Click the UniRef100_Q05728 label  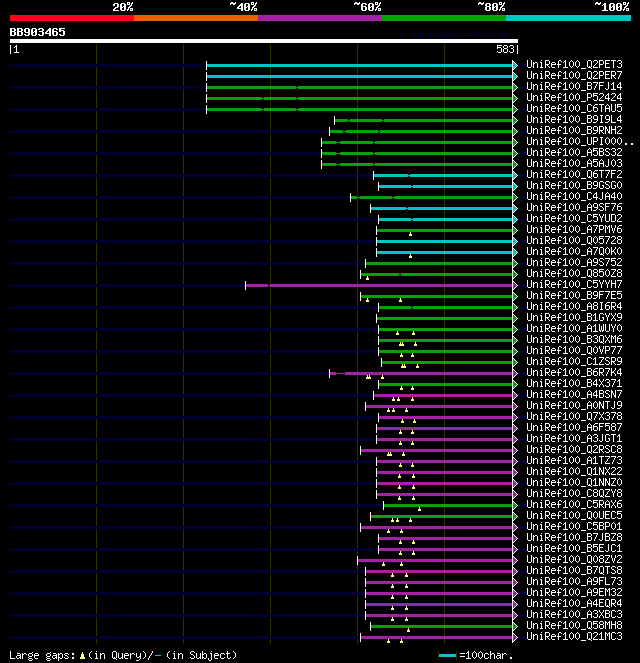[574, 240]
